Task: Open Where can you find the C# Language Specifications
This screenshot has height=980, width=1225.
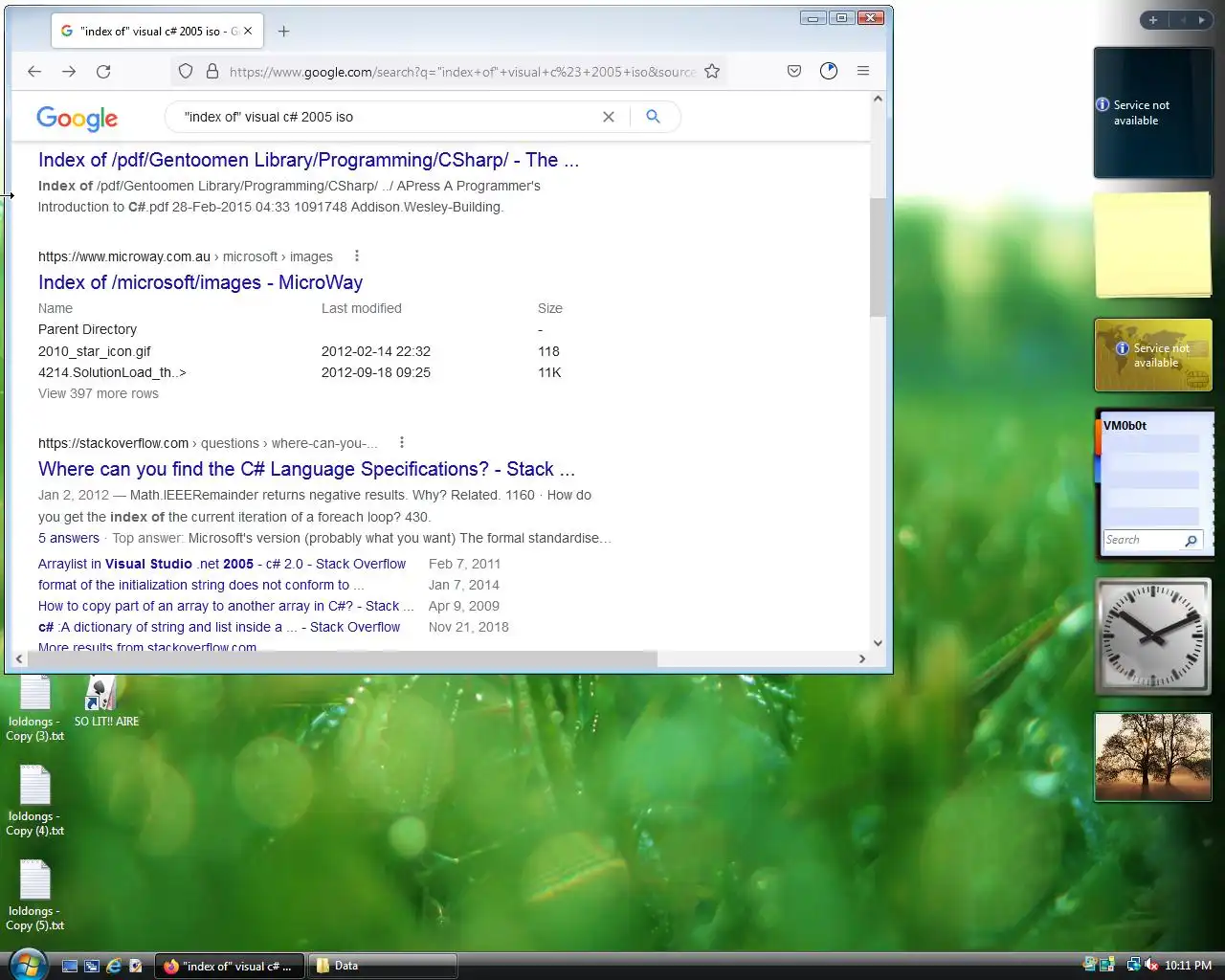Action: click(x=306, y=469)
